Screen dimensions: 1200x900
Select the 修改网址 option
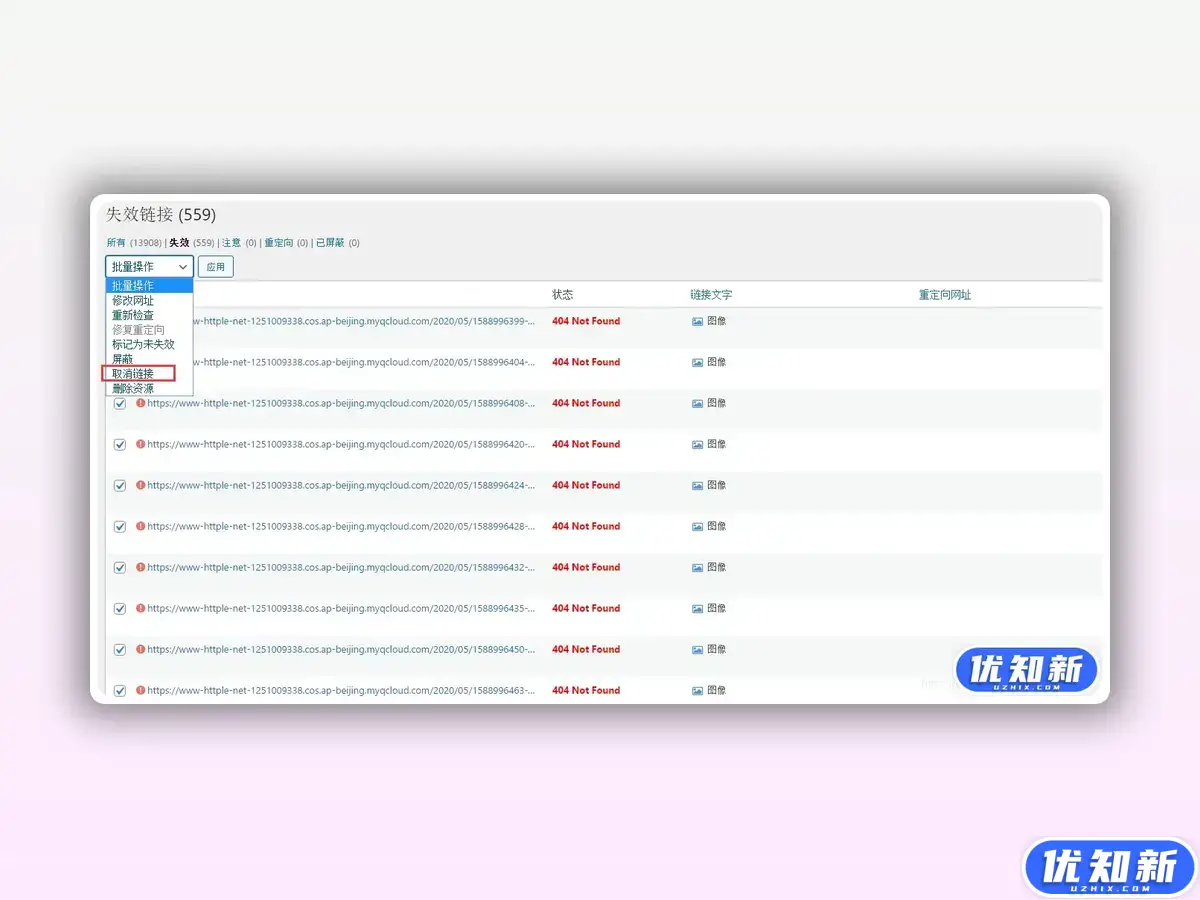point(133,300)
